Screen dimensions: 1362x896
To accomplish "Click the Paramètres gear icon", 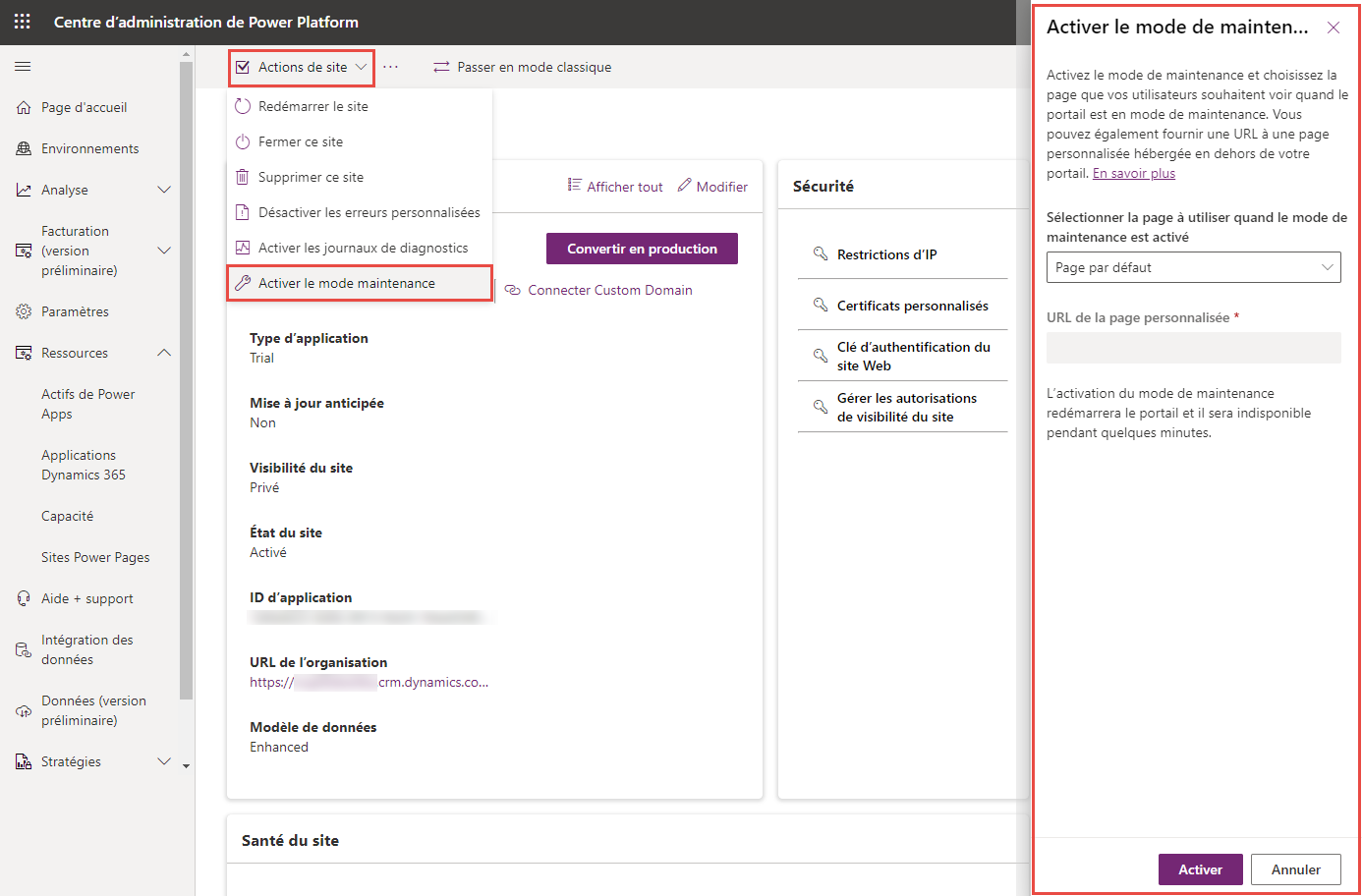I will (x=24, y=311).
